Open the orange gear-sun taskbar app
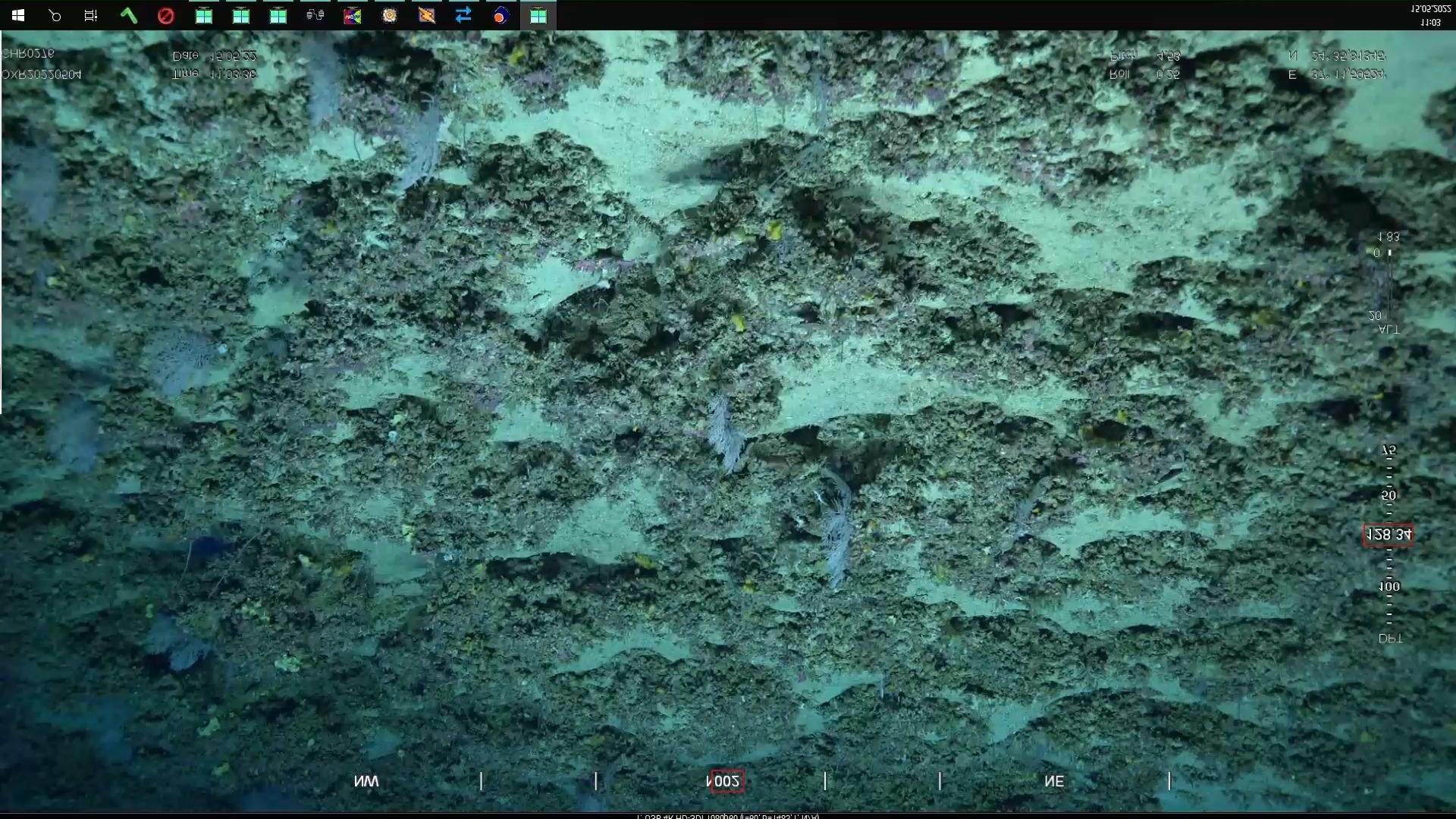 tap(389, 15)
